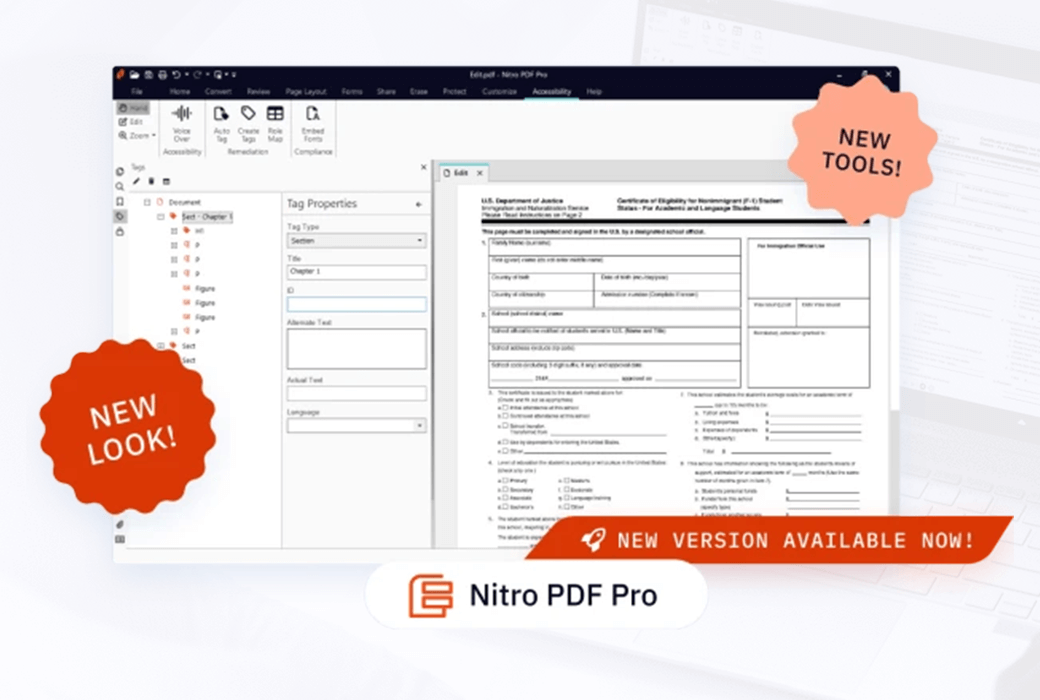Run the Auto Tag remediation tool
Image resolution: width=1040 pixels, height=700 pixels.
pos(222,115)
